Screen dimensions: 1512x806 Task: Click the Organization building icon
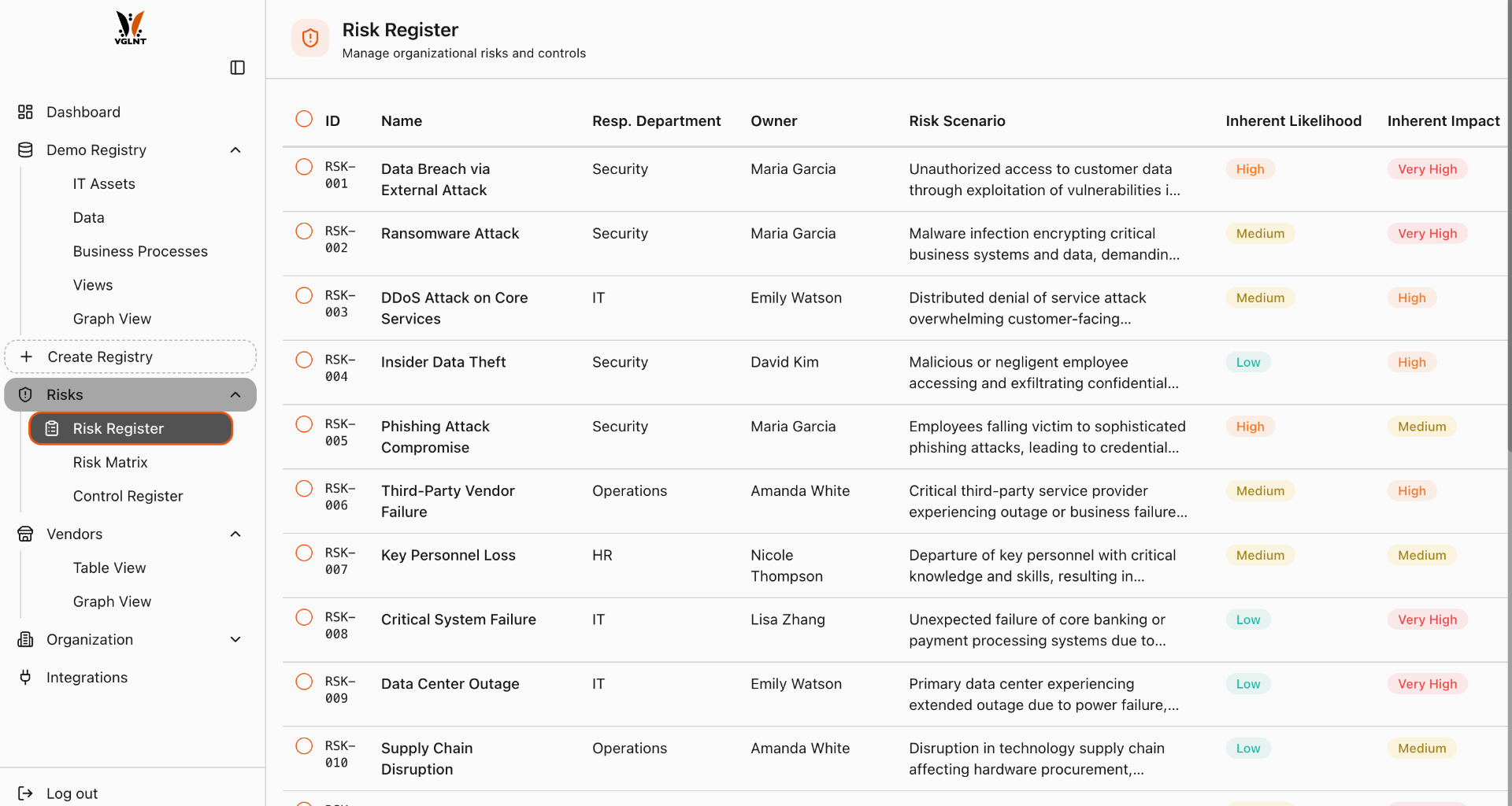click(24, 639)
